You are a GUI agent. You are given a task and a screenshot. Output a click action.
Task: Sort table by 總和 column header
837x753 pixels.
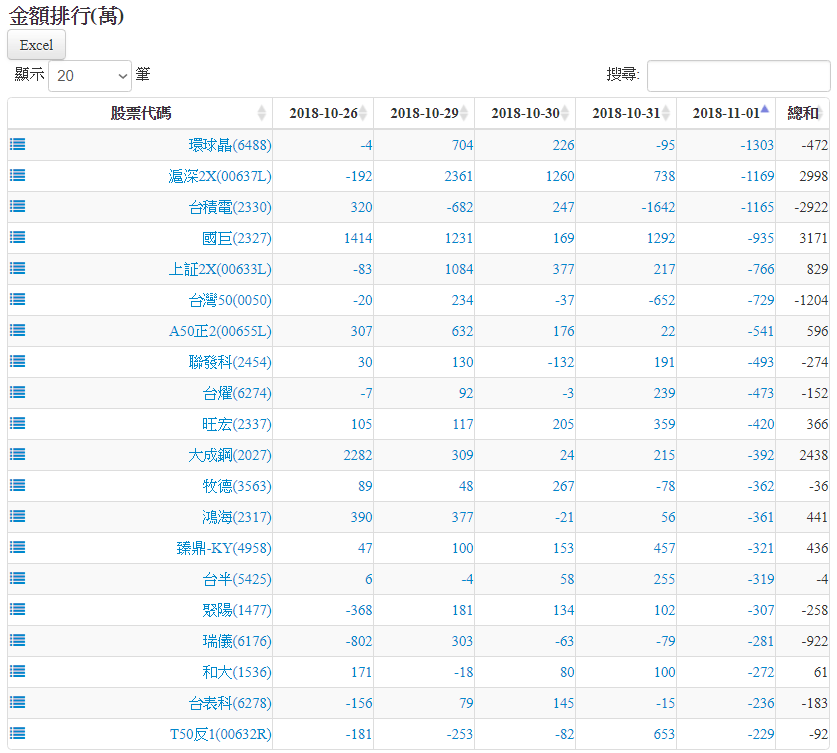[803, 113]
